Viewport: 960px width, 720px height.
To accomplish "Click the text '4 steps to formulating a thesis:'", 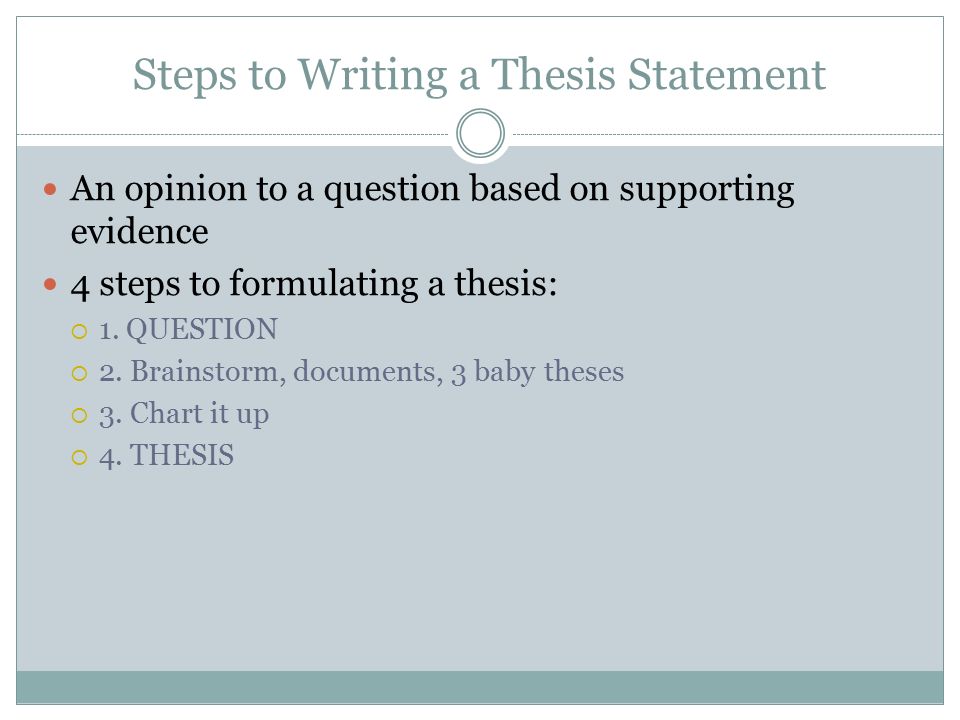I will pos(314,284).
